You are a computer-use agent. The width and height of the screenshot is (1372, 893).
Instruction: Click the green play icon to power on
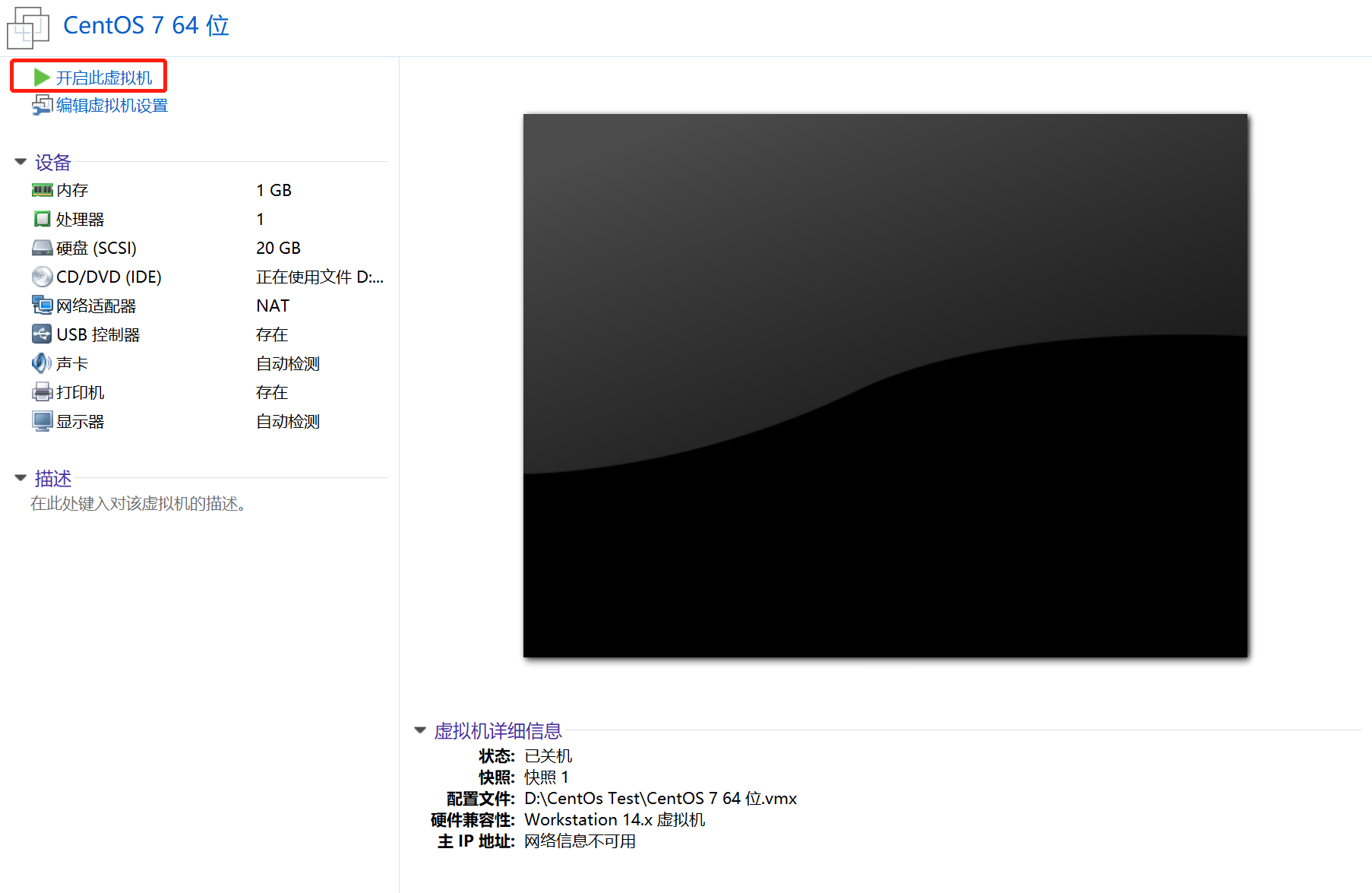click(42, 78)
